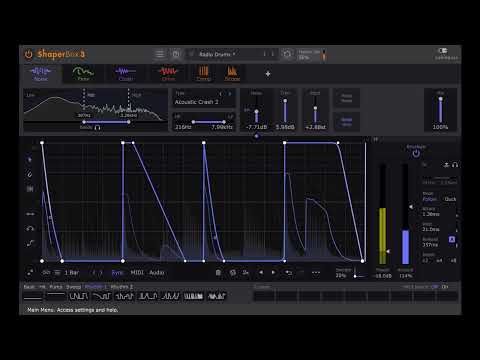Open the Radio Drums preset dropdown

(217, 54)
